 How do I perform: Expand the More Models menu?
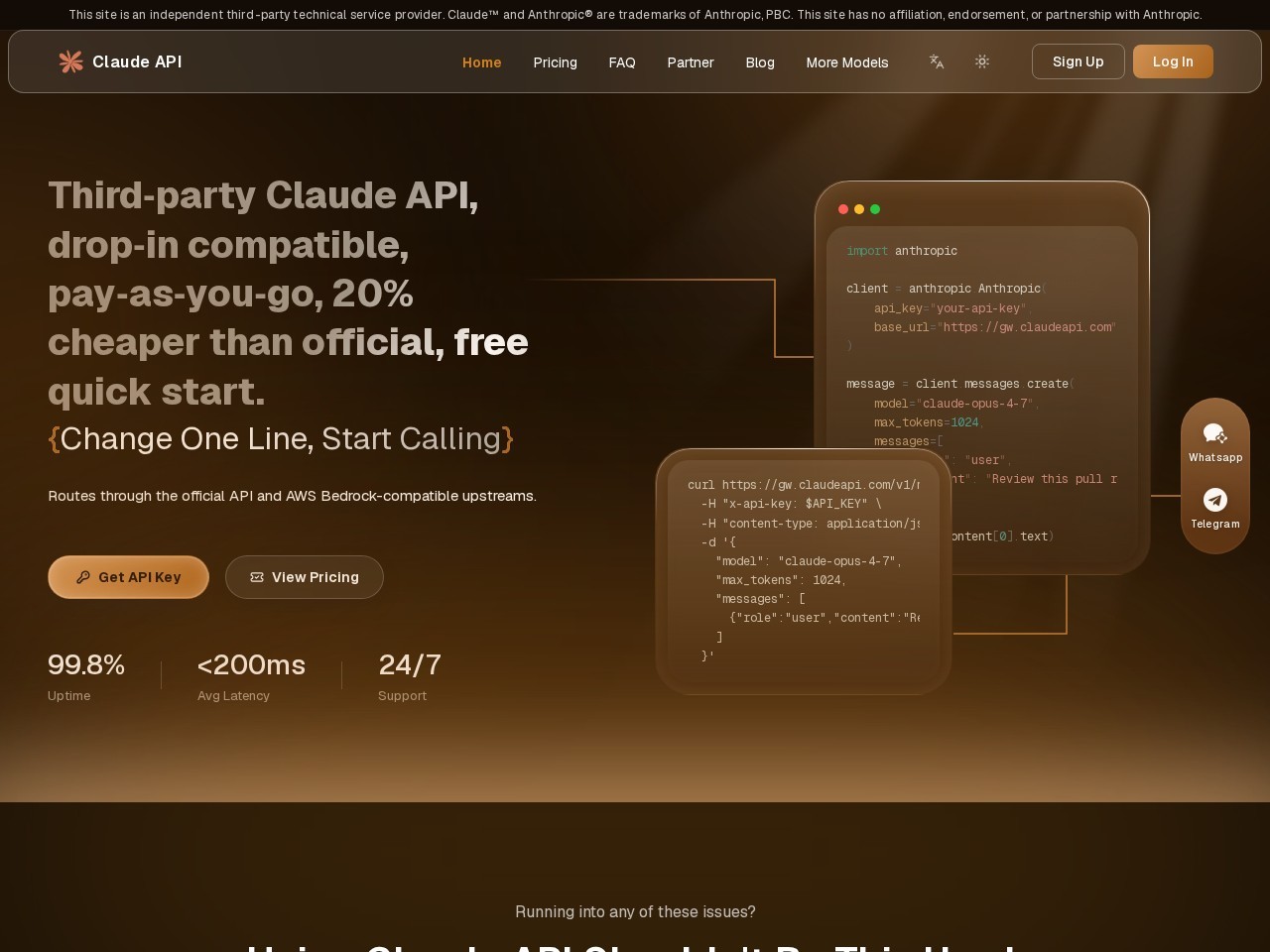tap(847, 62)
